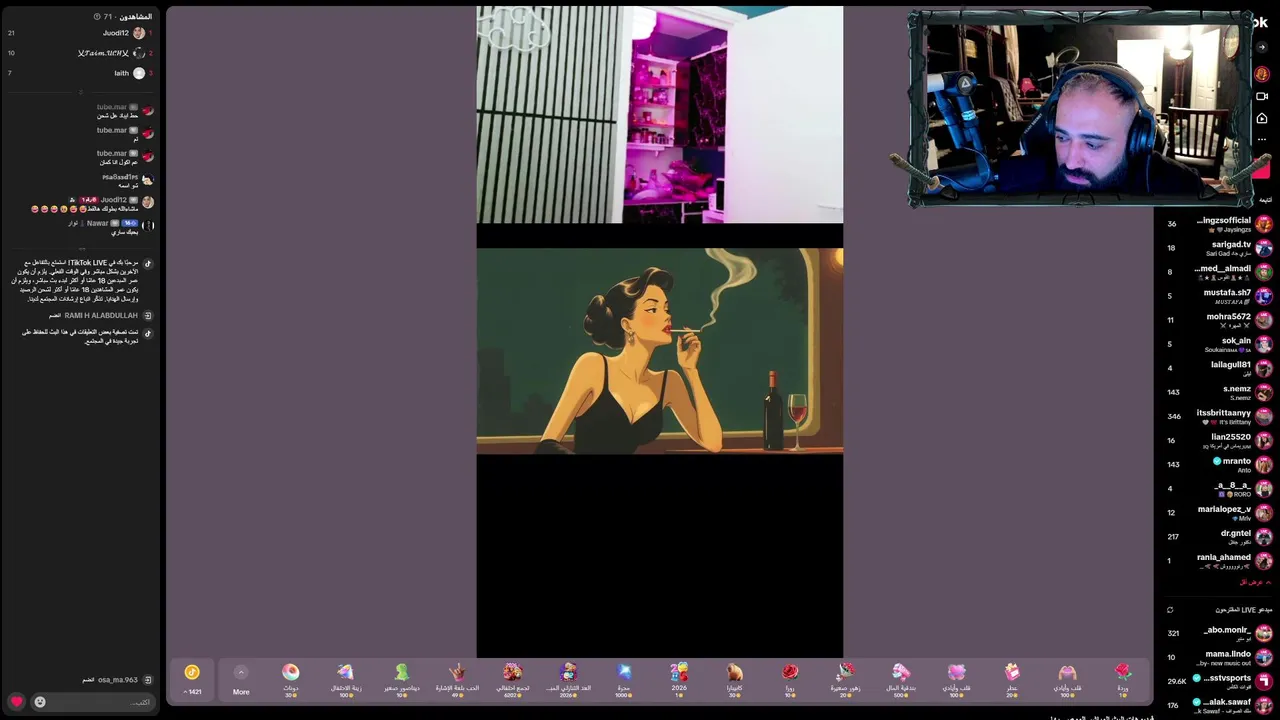This screenshot has width=1280, height=720.
Task: Open laith viewer avatar
Action: click(x=139, y=73)
